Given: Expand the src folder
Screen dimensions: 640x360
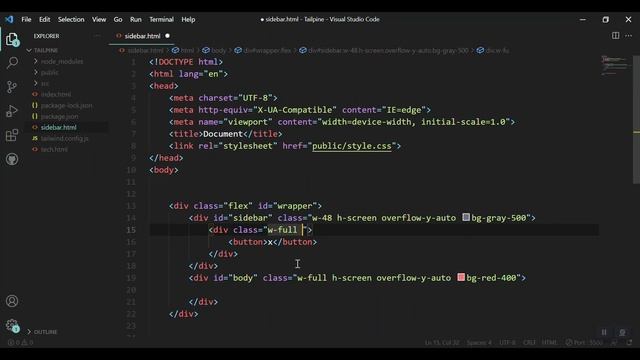Looking at the screenshot, I should pyautogui.click(x=45, y=83).
